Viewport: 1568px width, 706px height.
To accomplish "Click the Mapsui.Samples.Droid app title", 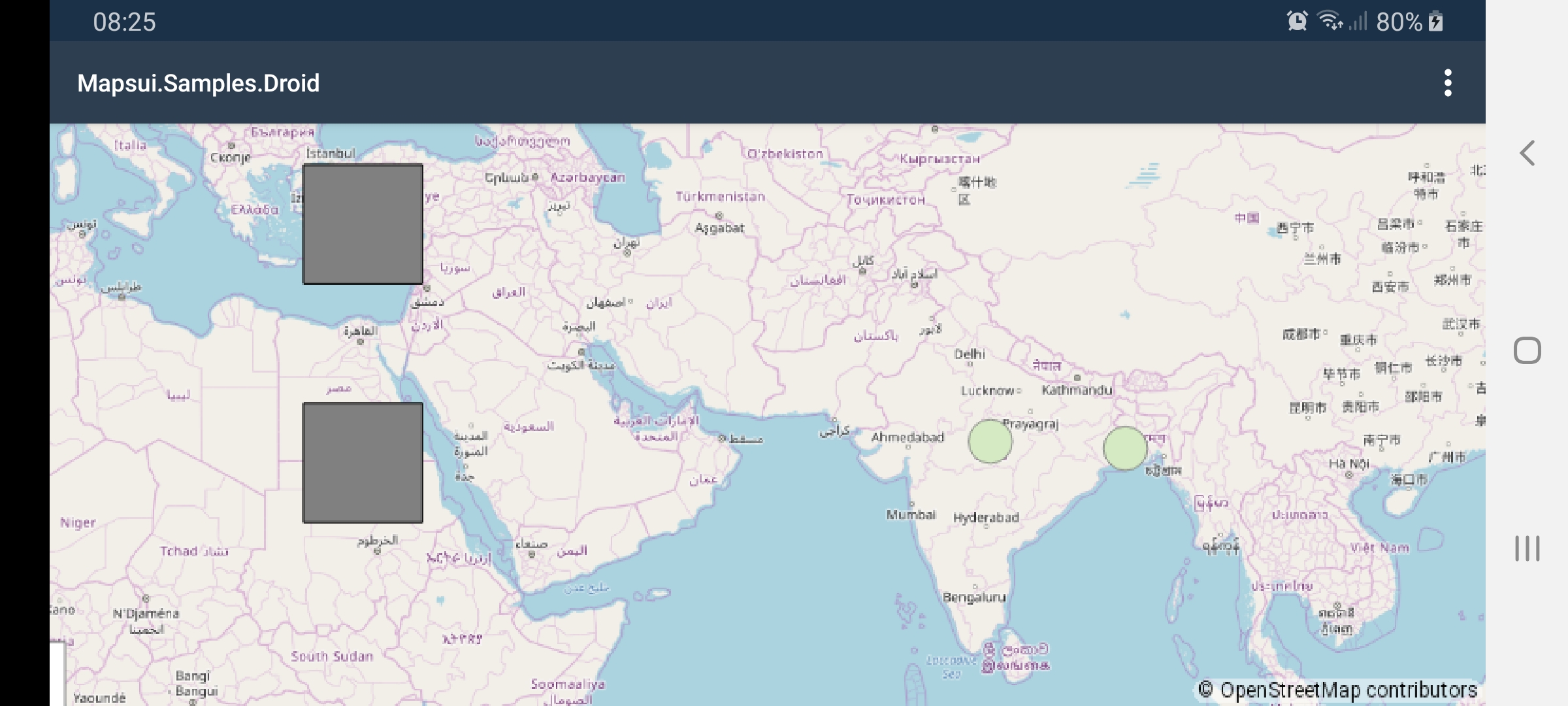I will [199, 83].
